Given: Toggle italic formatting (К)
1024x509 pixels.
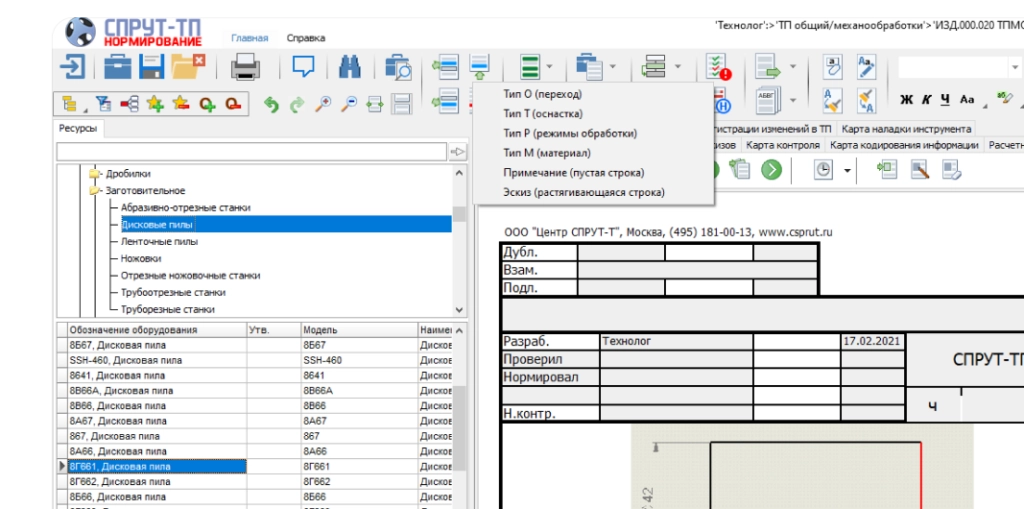Looking at the screenshot, I should (927, 100).
